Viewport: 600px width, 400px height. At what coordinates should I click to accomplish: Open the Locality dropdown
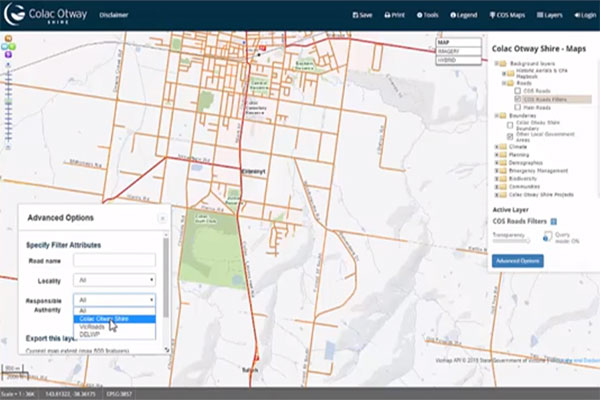tap(114, 280)
